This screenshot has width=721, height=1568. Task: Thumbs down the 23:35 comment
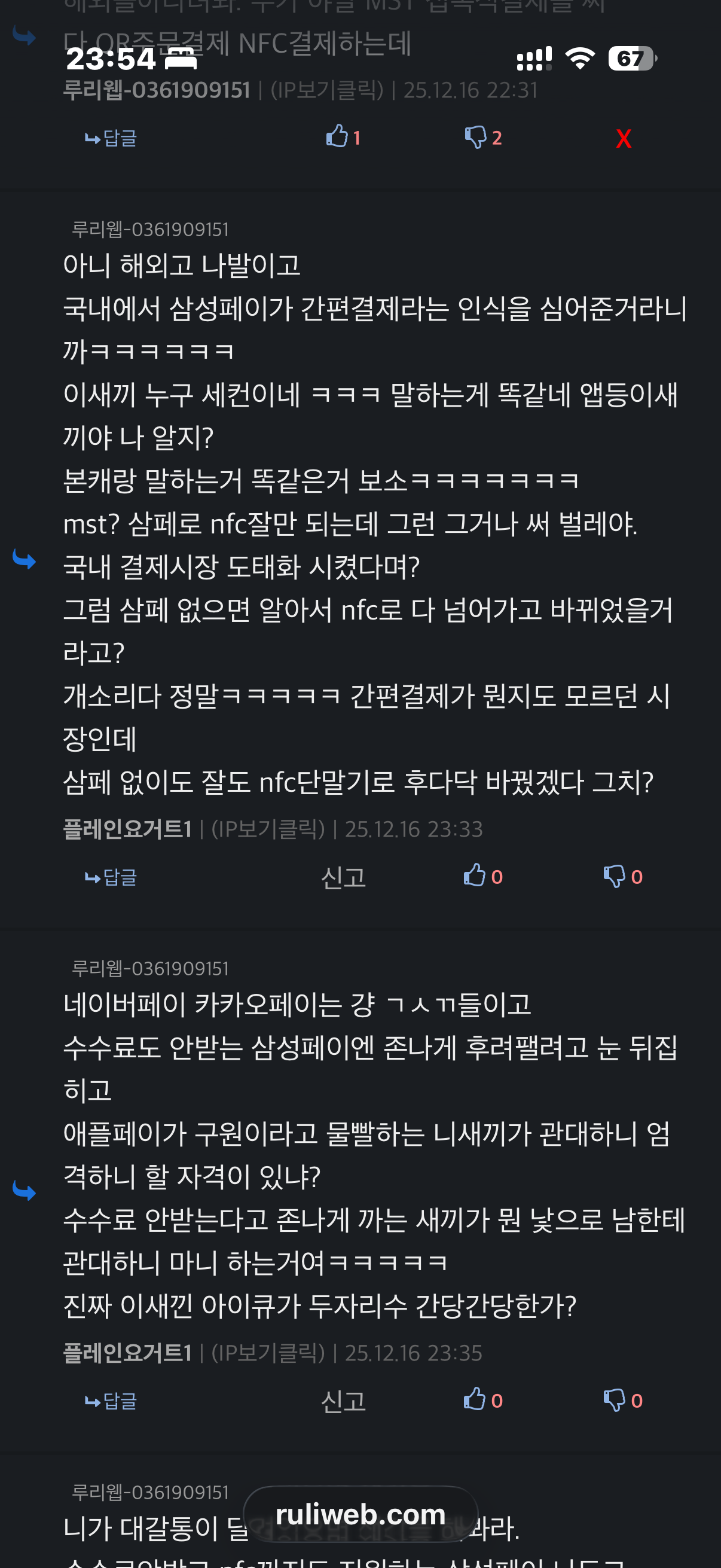click(x=623, y=1399)
